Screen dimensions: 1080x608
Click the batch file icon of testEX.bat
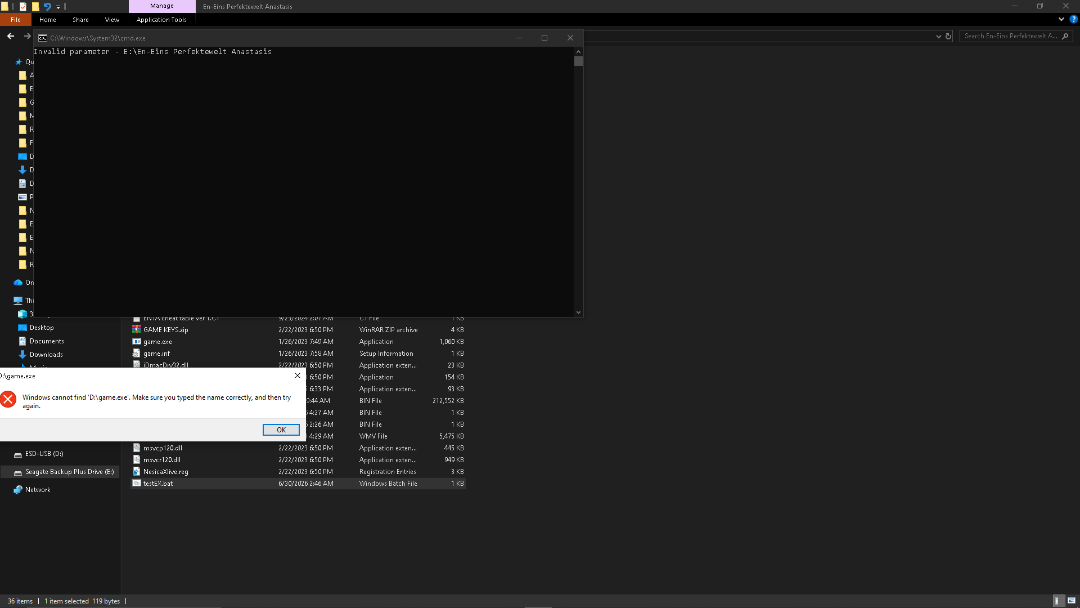tap(136, 483)
